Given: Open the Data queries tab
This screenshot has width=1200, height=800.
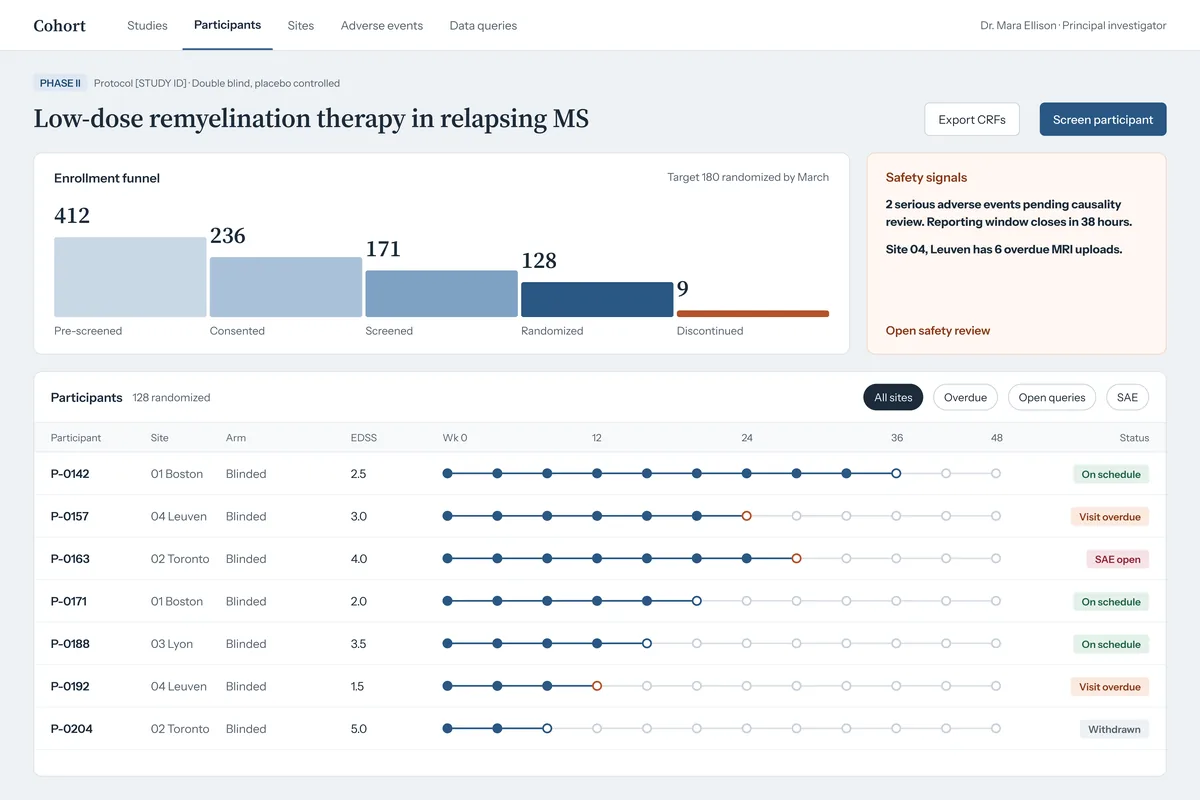Looking at the screenshot, I should point(483,25).
